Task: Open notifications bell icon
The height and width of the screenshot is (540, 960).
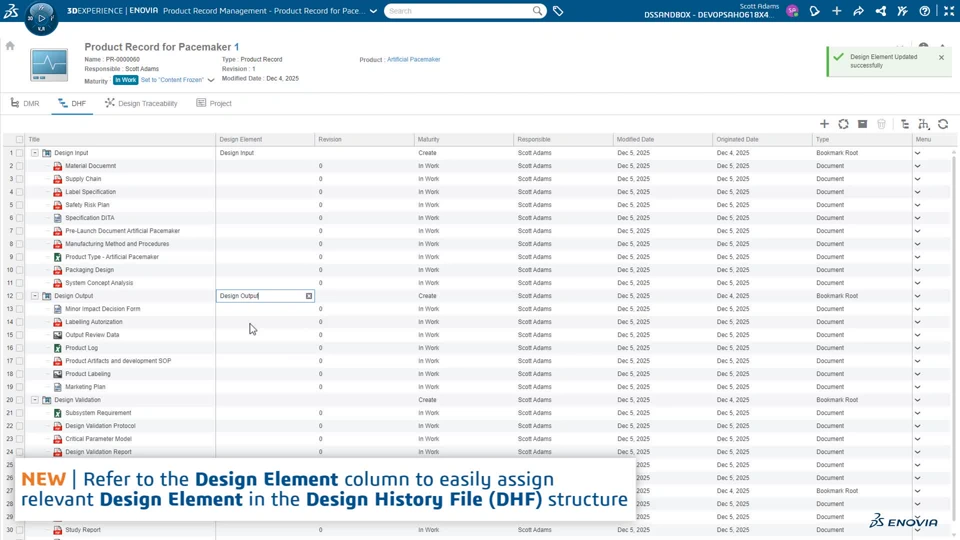Action: click(814, 11)
